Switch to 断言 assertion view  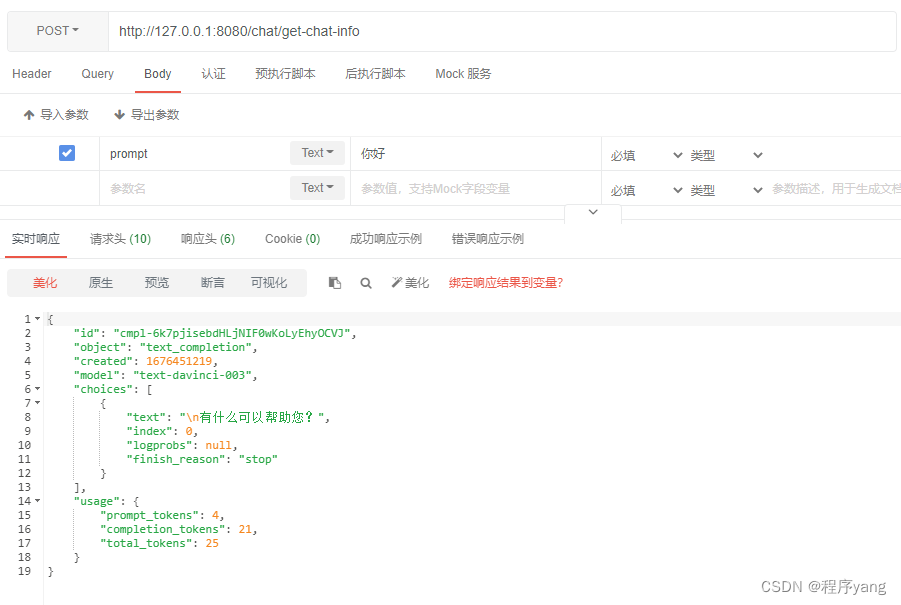tap(213, 283)
